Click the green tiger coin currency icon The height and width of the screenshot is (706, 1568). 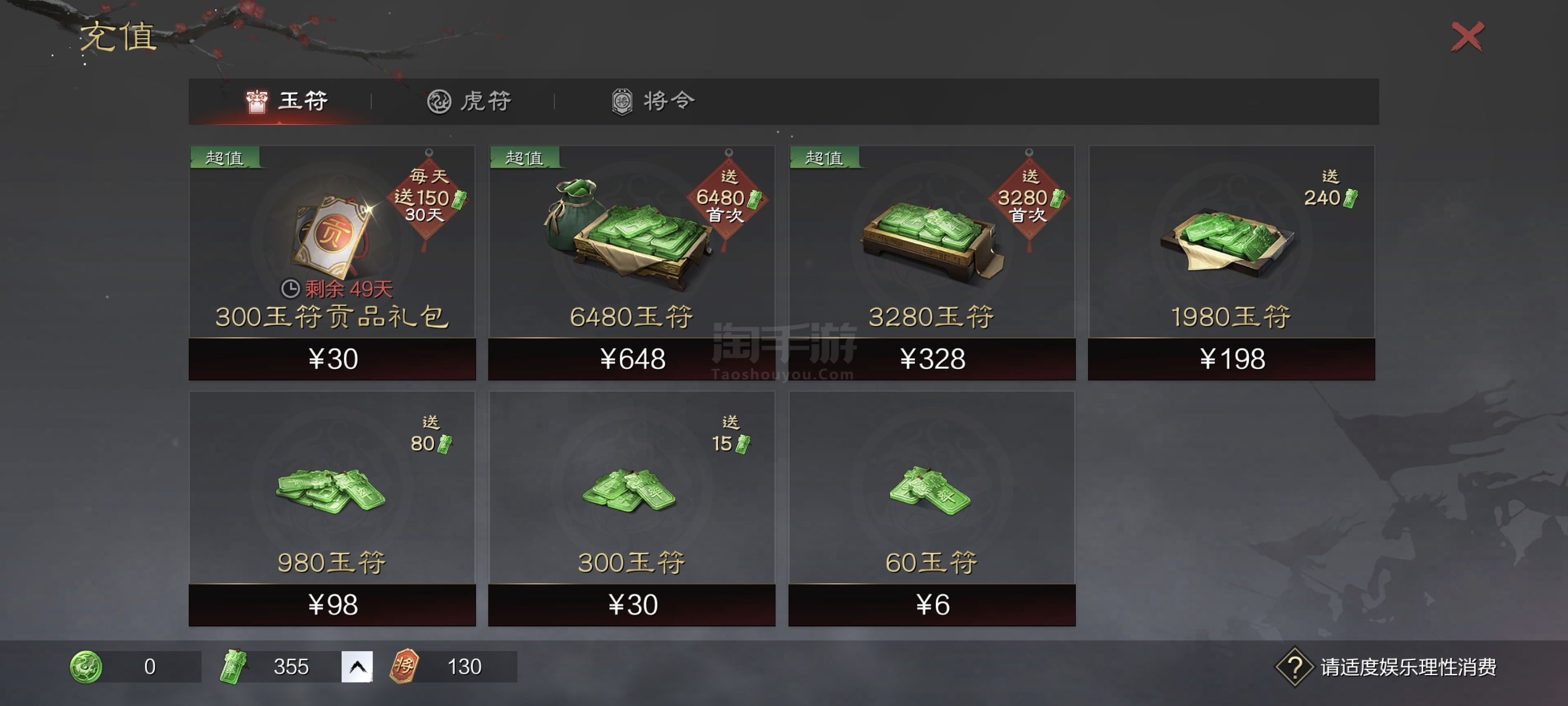(x=86, y=666)
